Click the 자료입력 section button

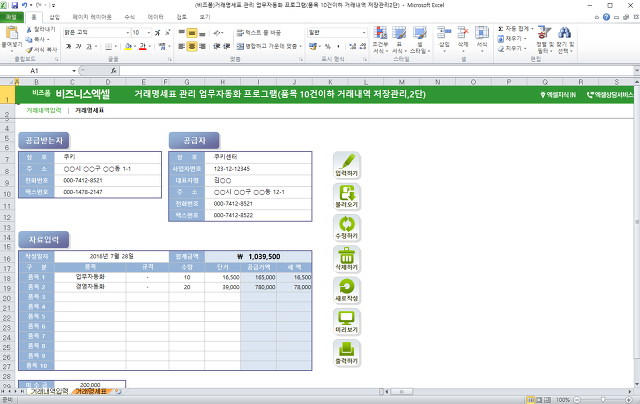(44, 240)
